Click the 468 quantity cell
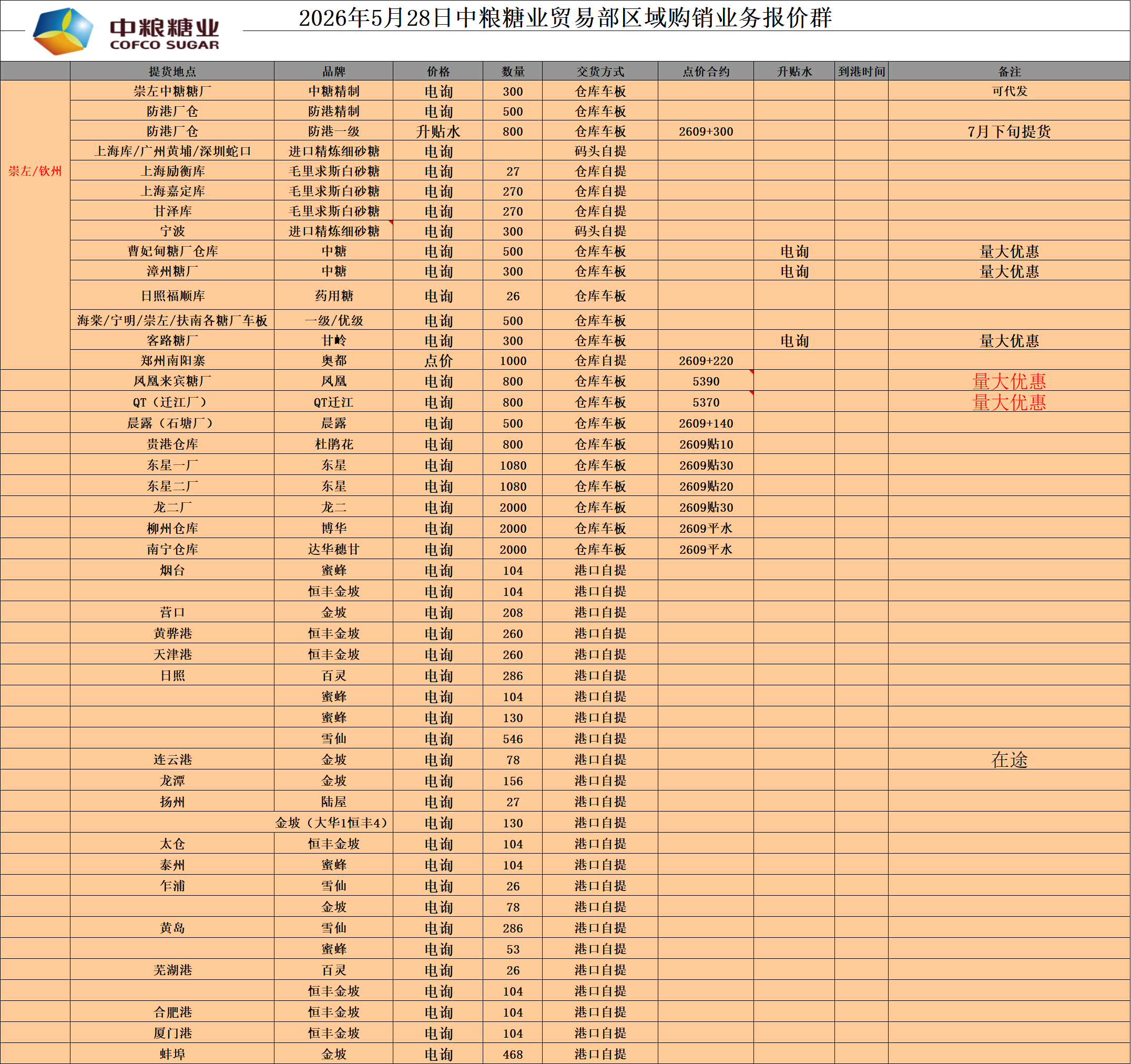 click(513, 1054)
